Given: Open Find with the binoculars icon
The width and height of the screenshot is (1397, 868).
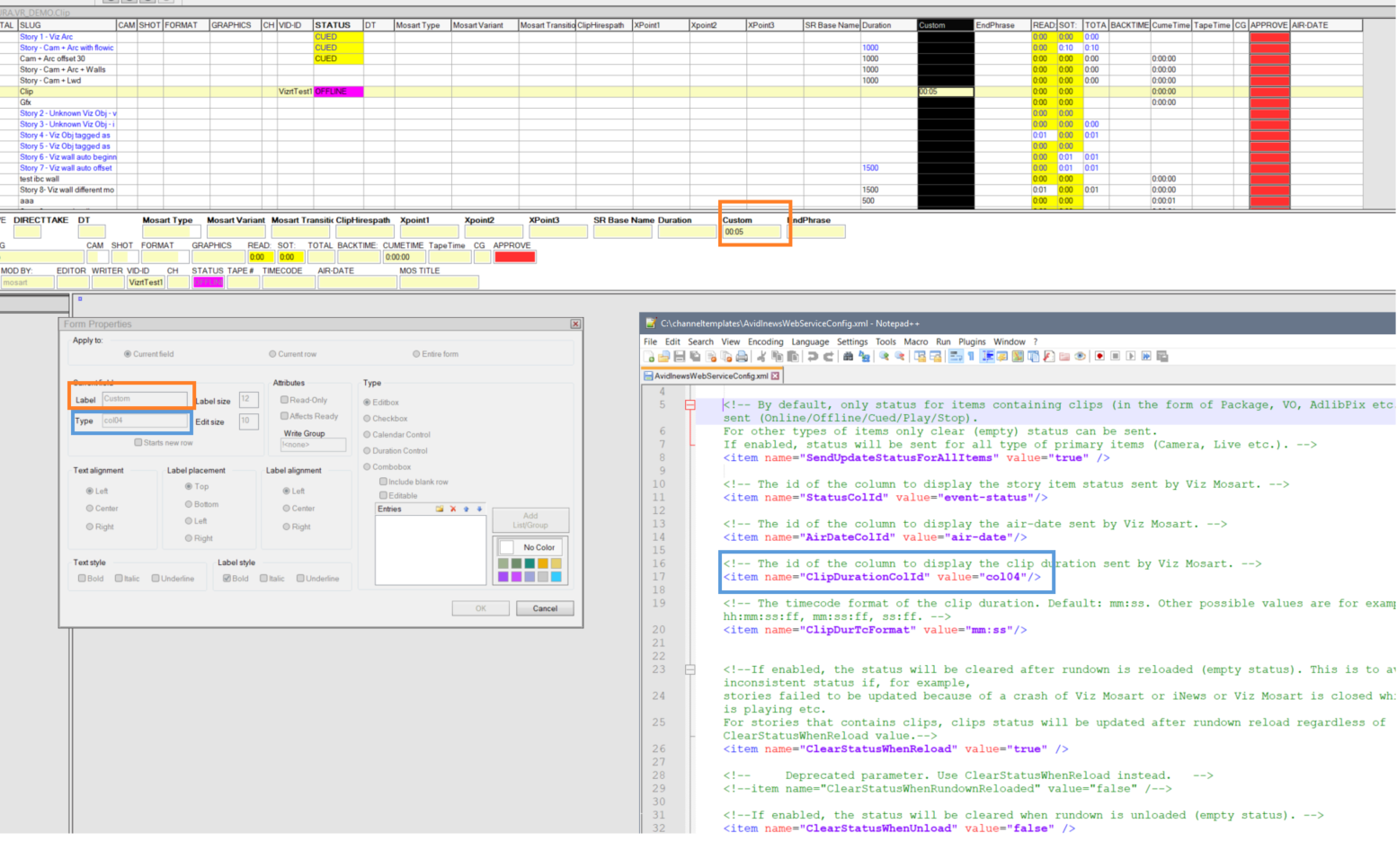Looking at the screenshot, I should [x=848, y=357].
